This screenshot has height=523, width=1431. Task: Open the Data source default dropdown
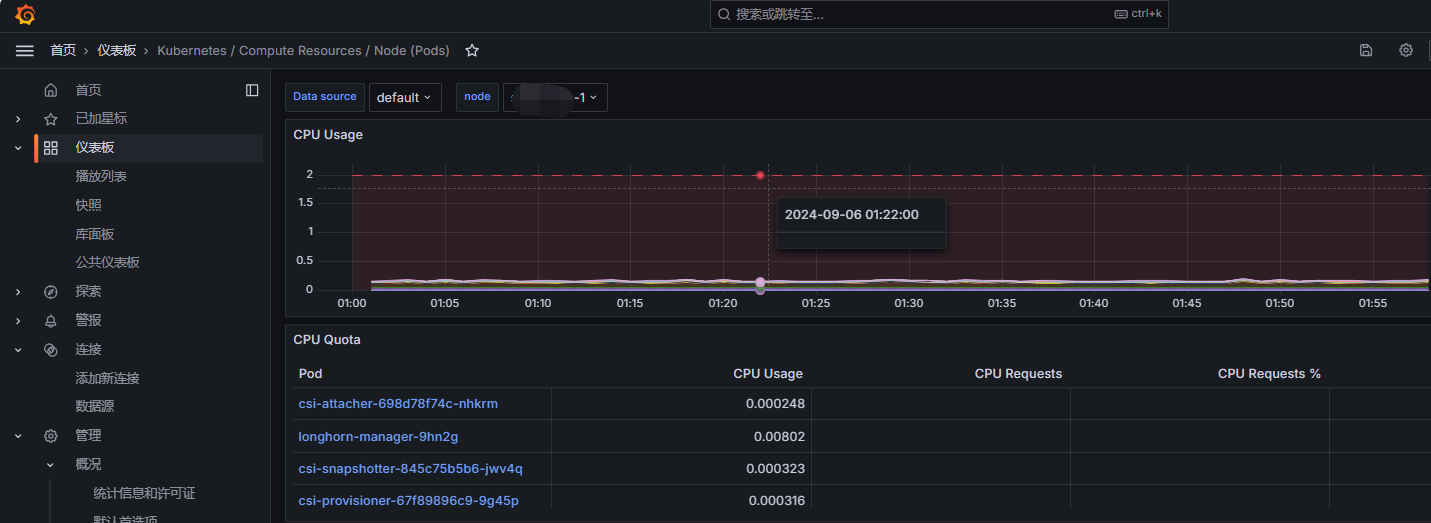pos(405,97)
